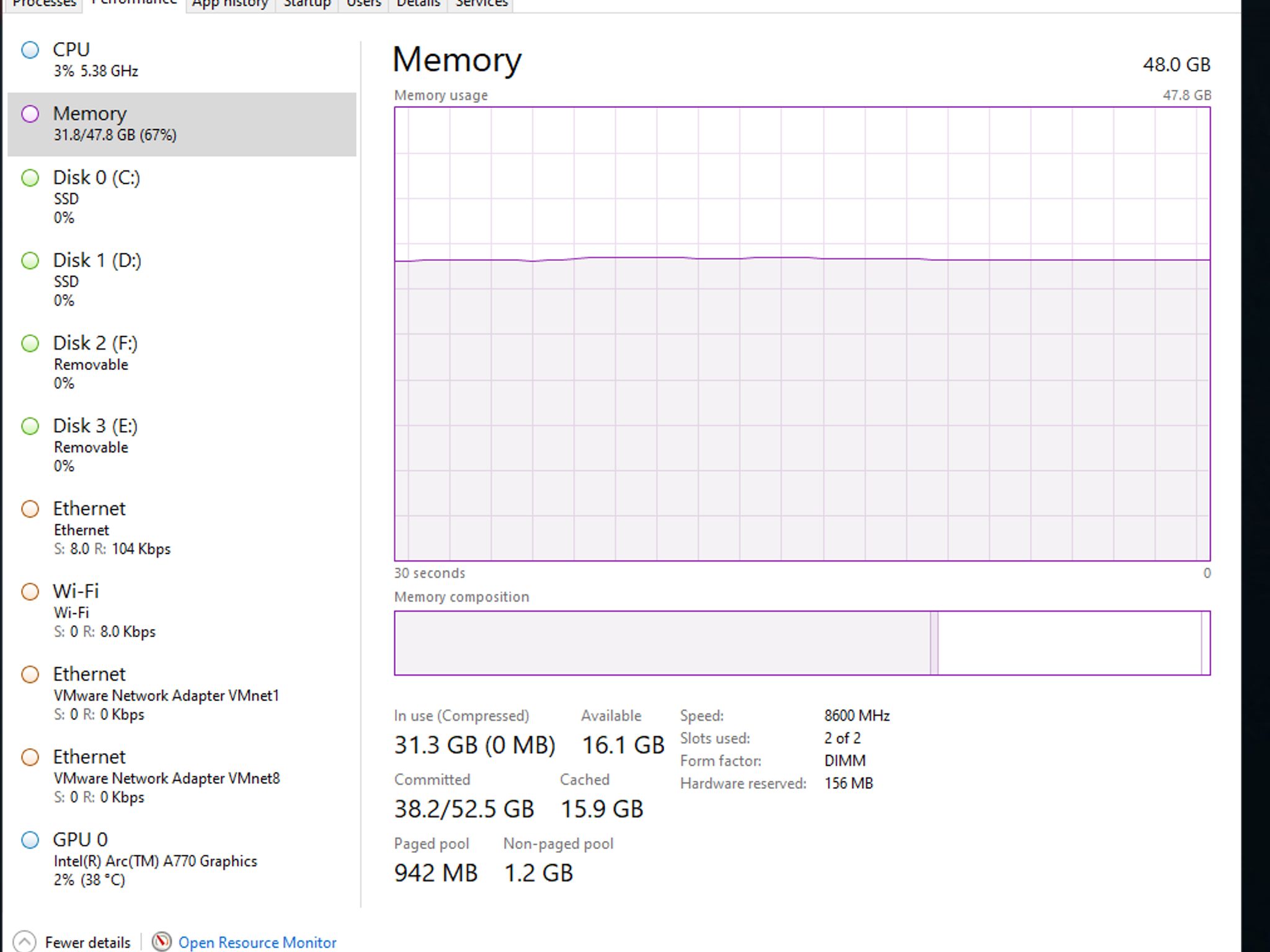Click the '15.9 GB' cached value
The height and width of the screenshot is (952, 1270).
click(602, 809)
